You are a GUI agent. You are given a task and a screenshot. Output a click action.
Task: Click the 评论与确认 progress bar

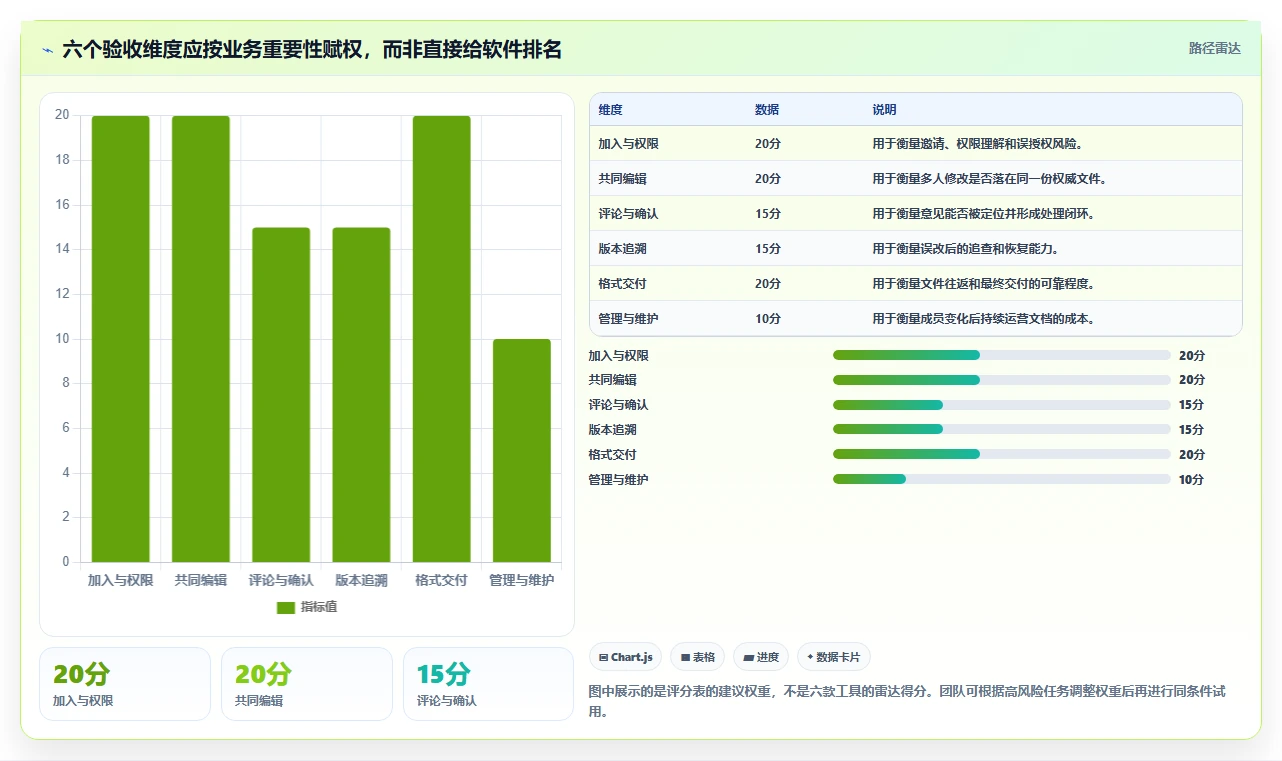point(1001,405)
